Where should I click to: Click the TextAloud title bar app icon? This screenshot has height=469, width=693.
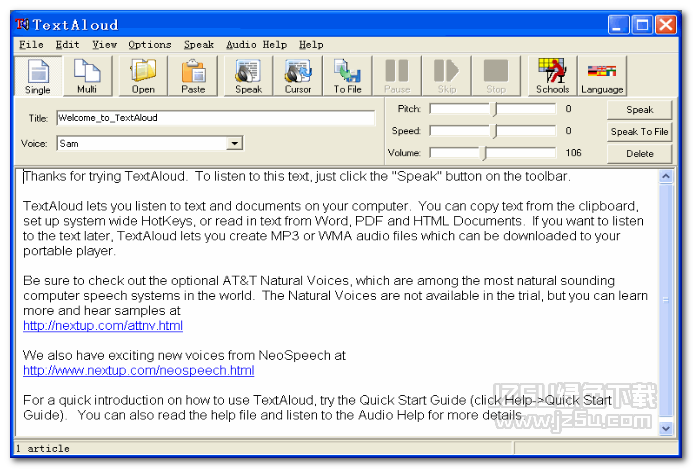tap(22, 24)
